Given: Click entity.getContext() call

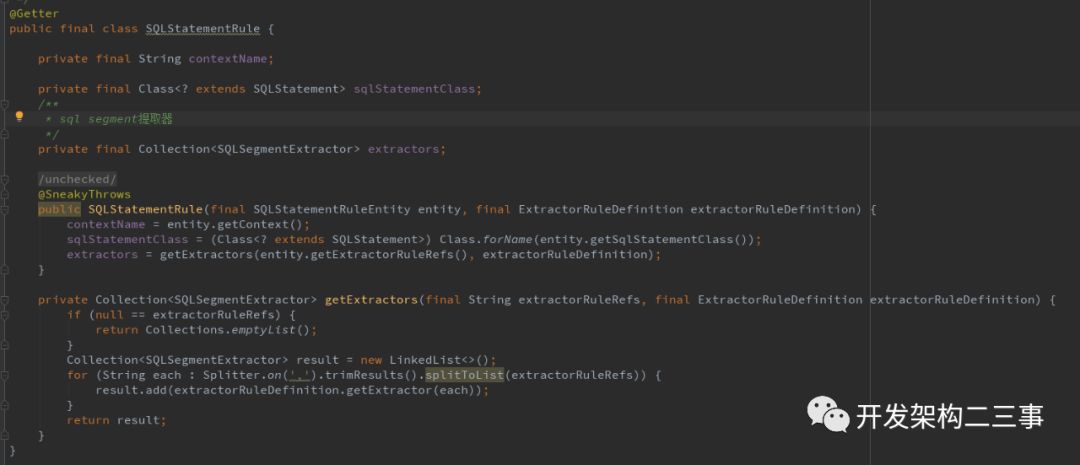Looking at the screenshot, I should pos(238,225).
